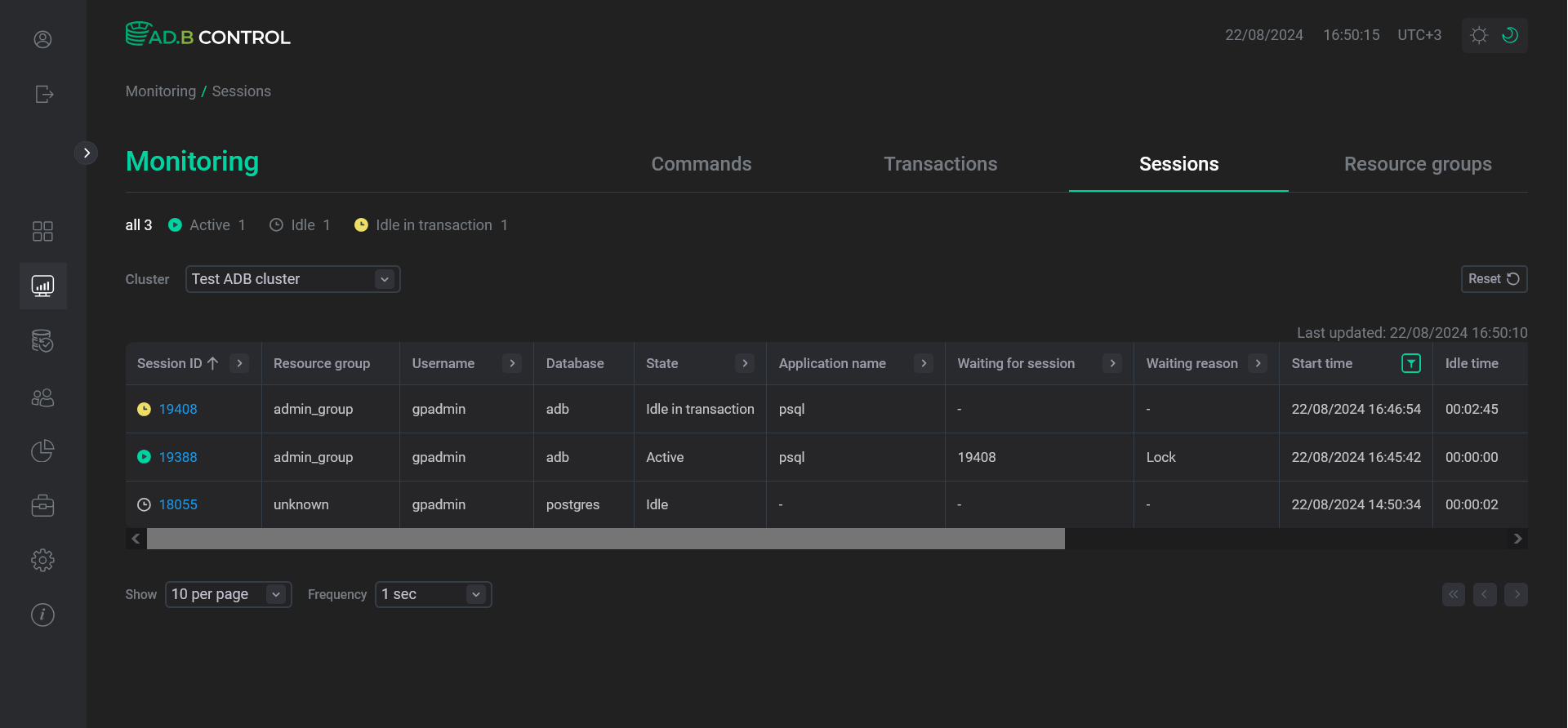Open the users group icon in sidebar
Viewport: 1568px width, 728px height.
click(x=42, y=397)
